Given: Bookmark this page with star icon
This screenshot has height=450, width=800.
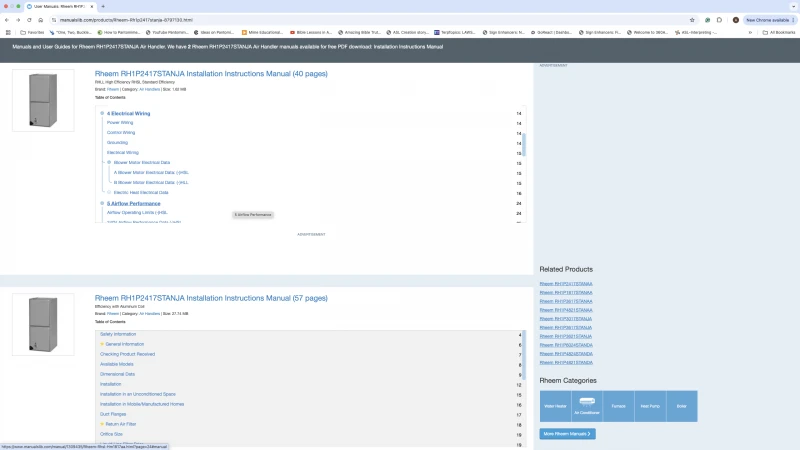Looking at the screenshot, I should pos(692,20).
